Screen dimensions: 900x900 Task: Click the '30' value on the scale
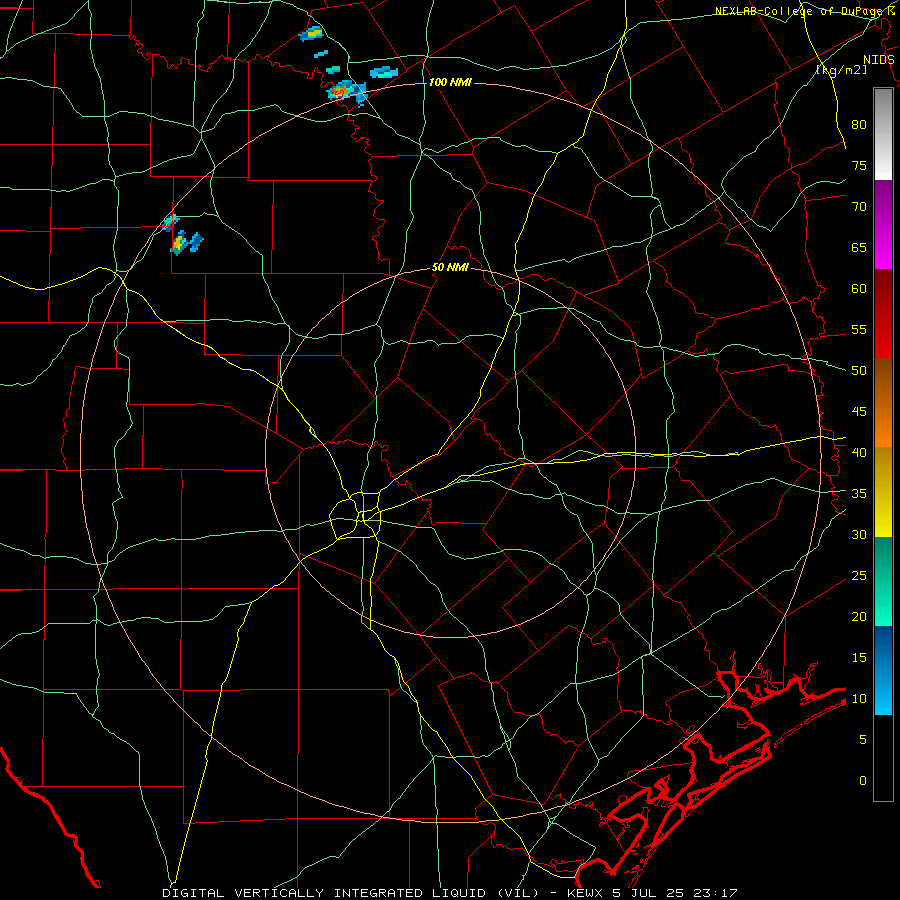click(x=859, y=535)
